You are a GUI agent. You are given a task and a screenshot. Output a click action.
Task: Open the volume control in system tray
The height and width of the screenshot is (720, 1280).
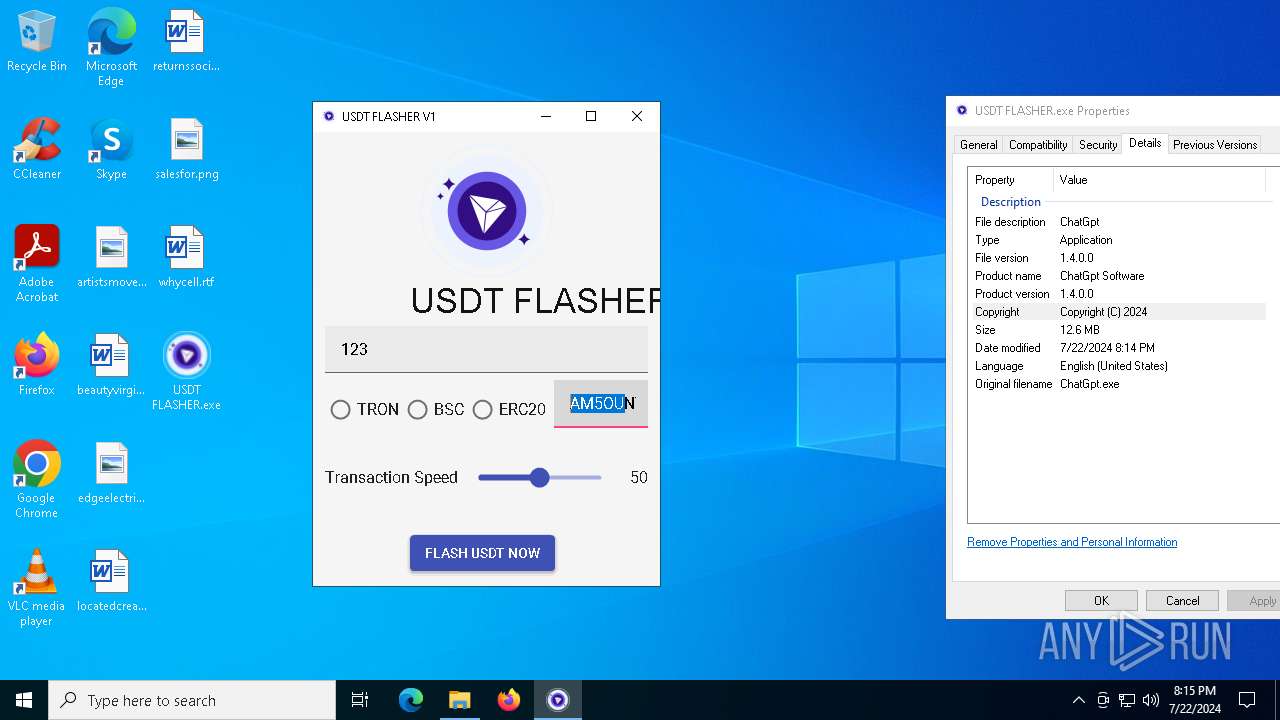[x=1151, y=700]
